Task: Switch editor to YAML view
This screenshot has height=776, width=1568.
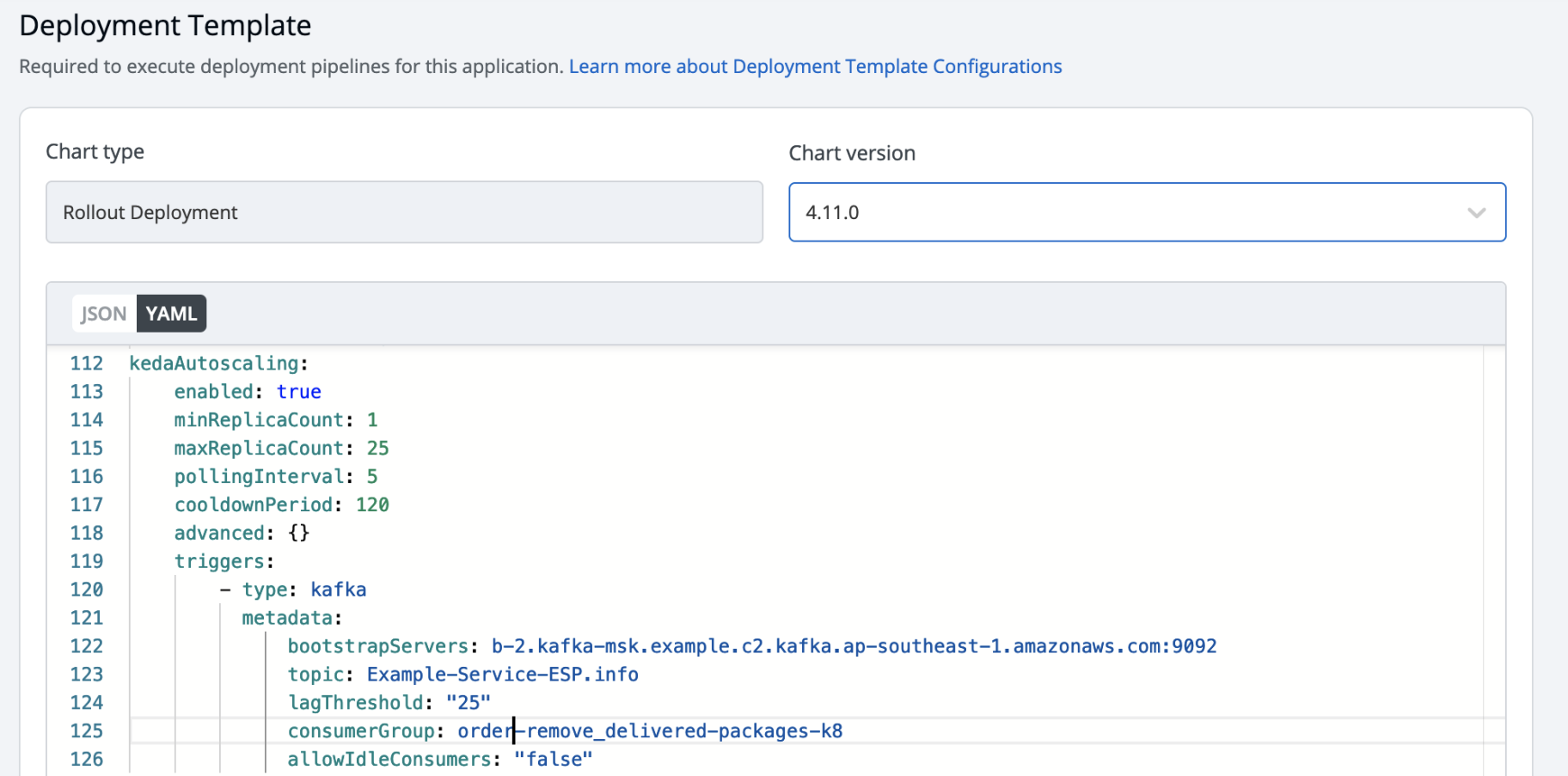Action: pos(171,314)
